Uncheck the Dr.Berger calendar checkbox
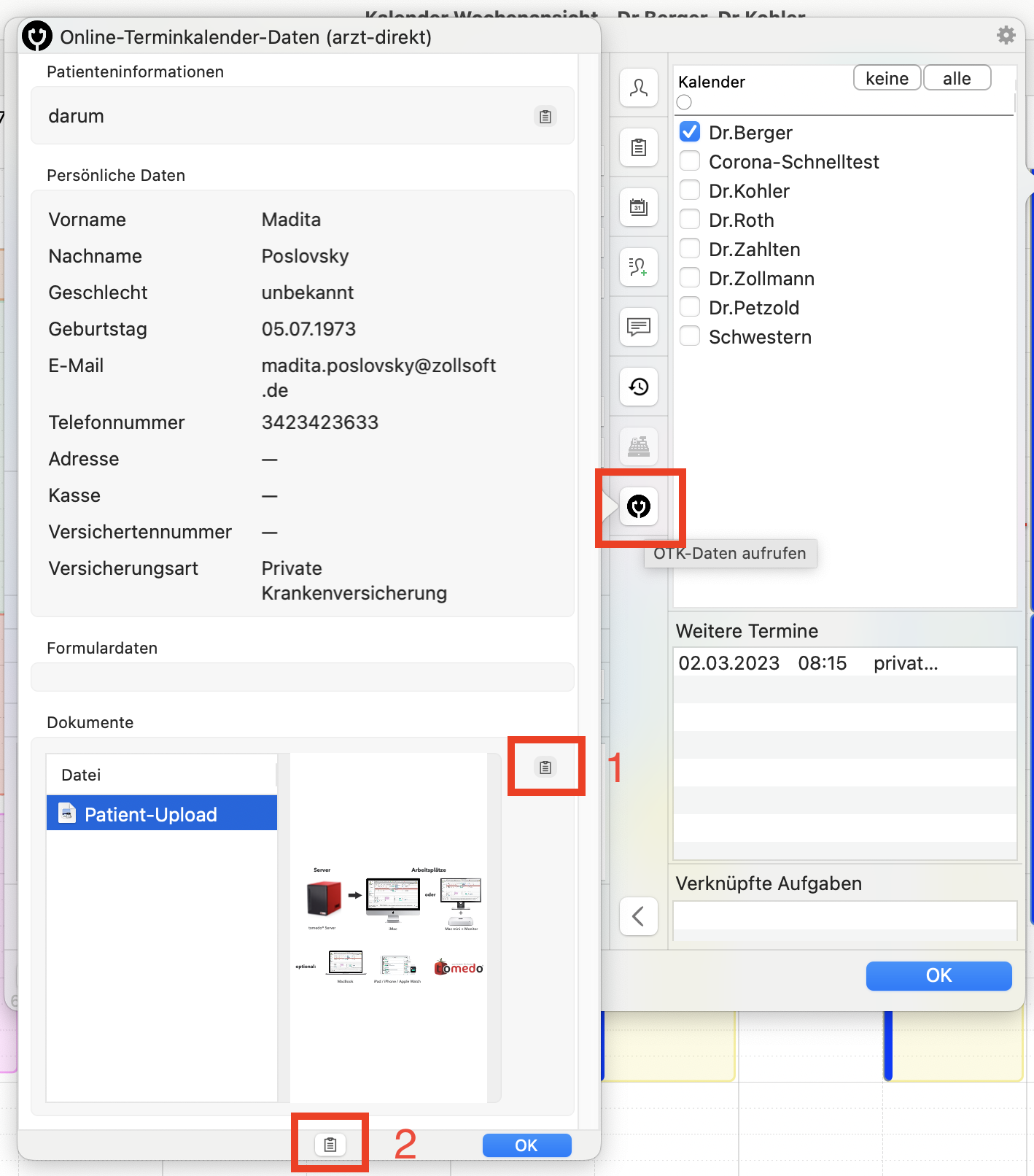 690,131
